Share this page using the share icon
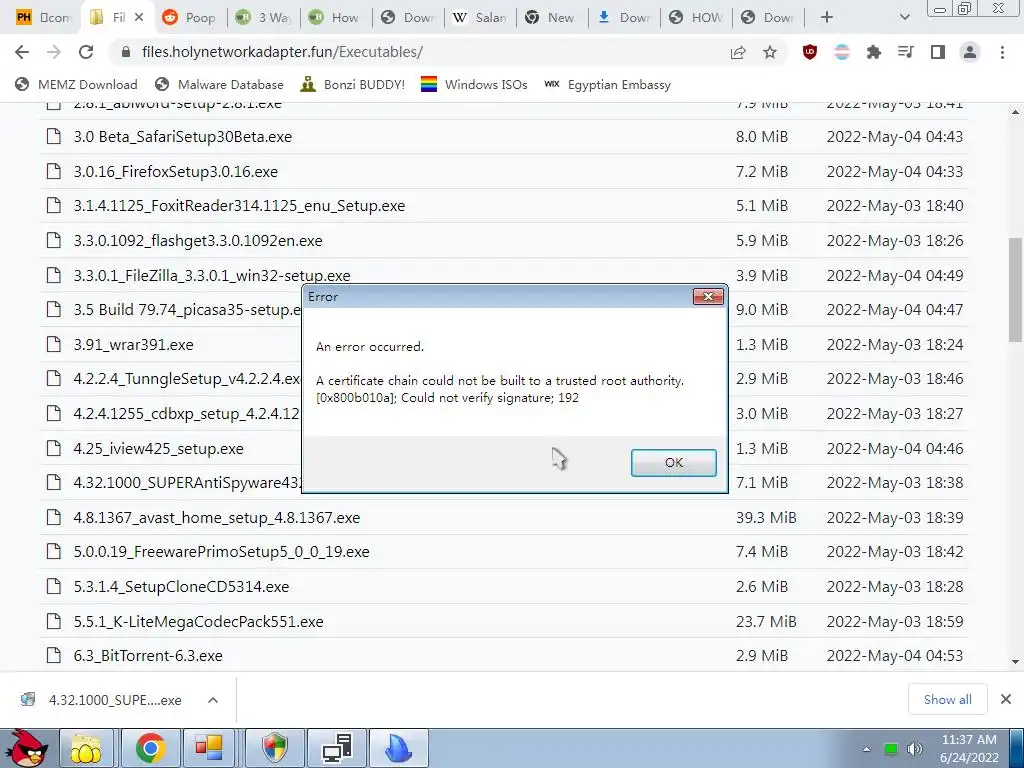1024x768 pixels. [738, 52]
